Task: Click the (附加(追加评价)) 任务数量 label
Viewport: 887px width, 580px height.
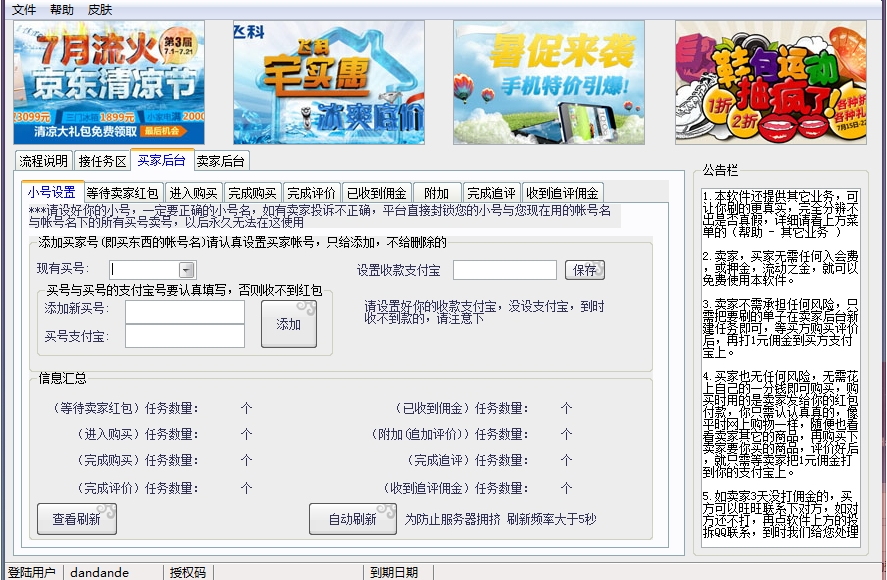Action: coord(449,434)
